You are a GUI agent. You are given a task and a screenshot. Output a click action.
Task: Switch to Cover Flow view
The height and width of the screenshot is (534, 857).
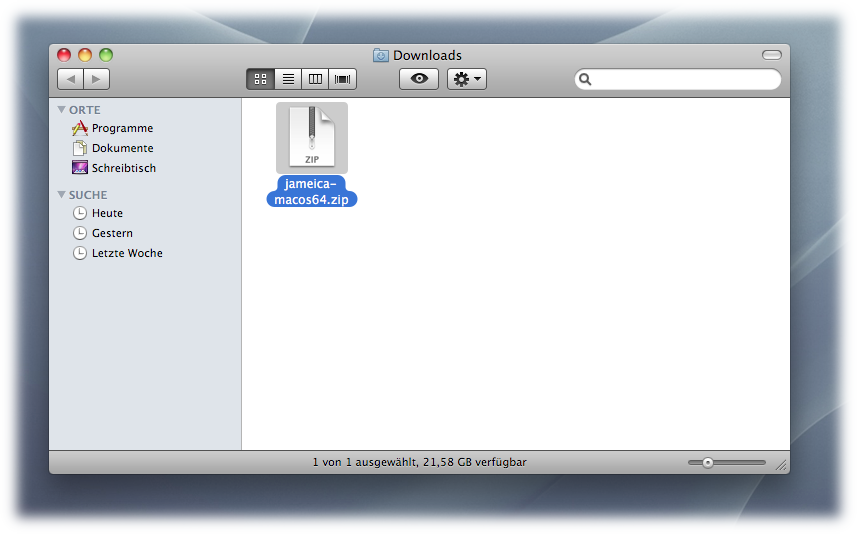click(343, 79)
